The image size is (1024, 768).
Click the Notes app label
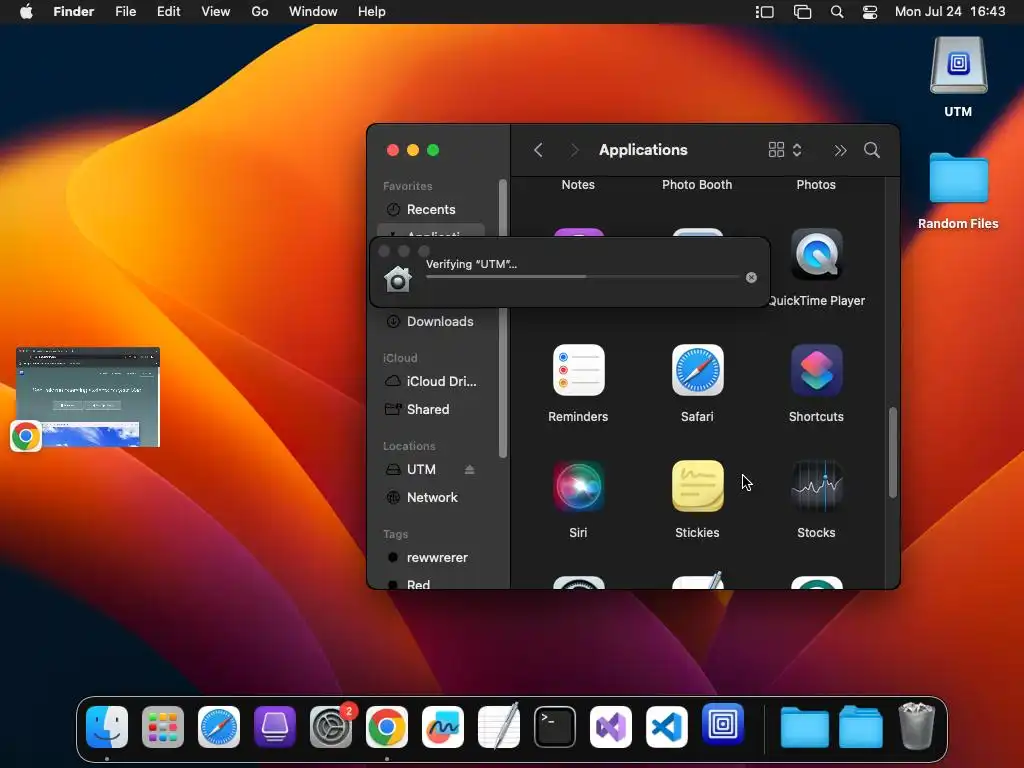[x=578, y=185]
